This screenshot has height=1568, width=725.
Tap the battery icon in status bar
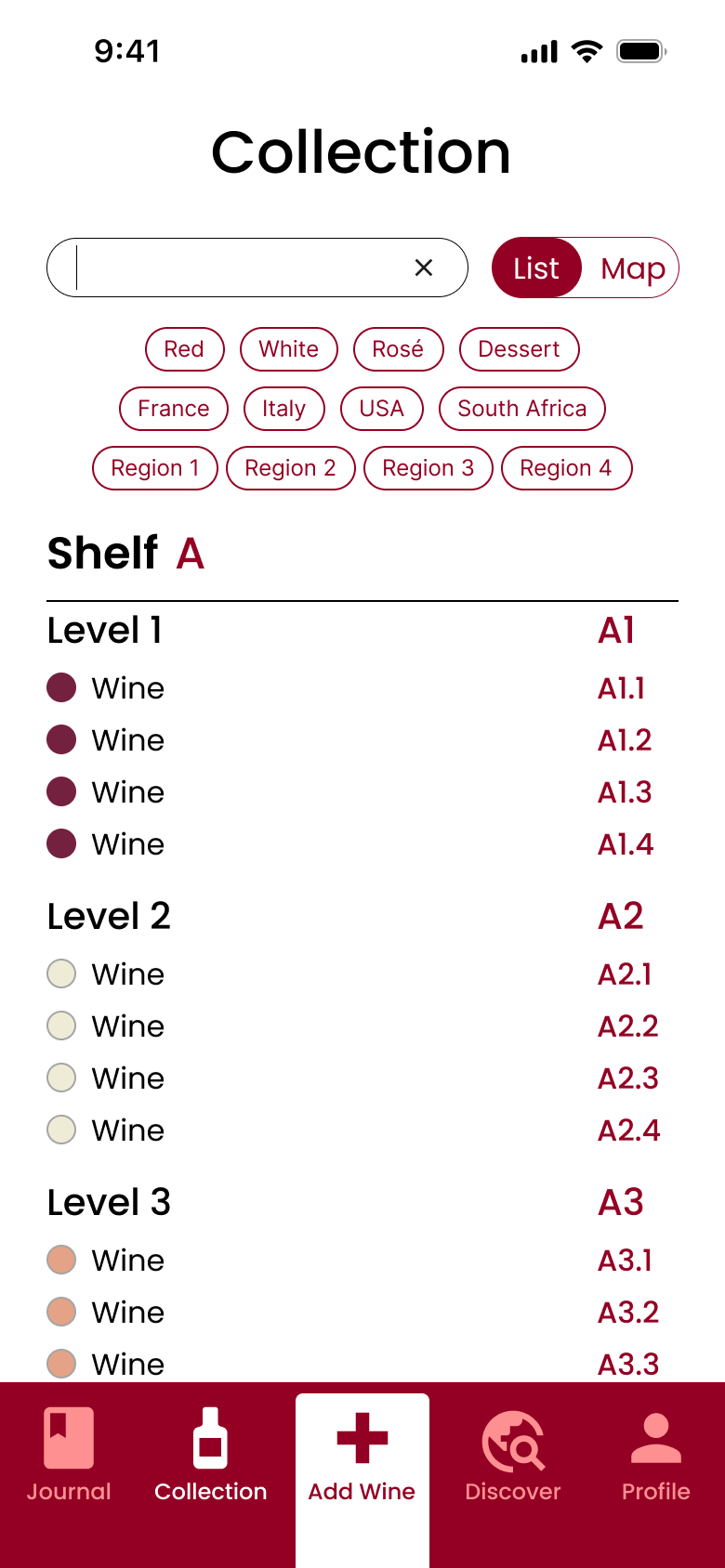click(641, 51)
